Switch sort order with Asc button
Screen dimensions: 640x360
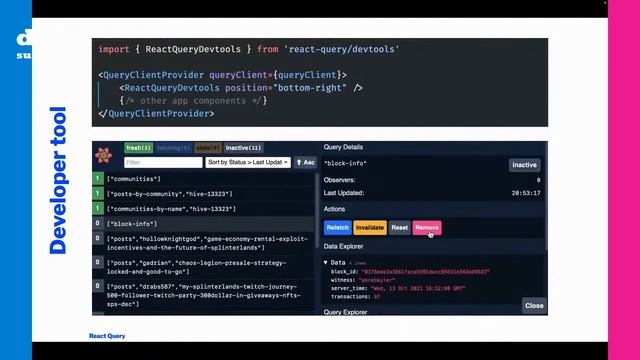coord(305,162)
